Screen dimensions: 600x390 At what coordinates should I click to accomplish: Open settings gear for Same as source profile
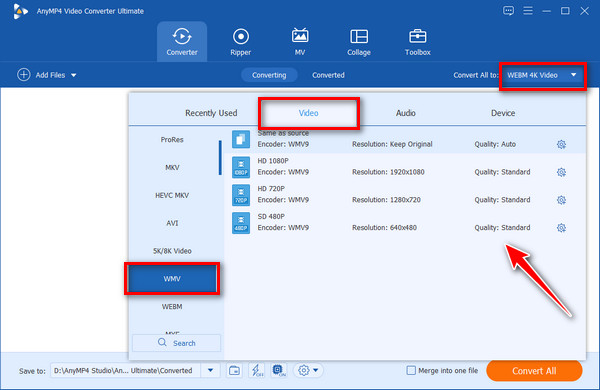(561, 144)
